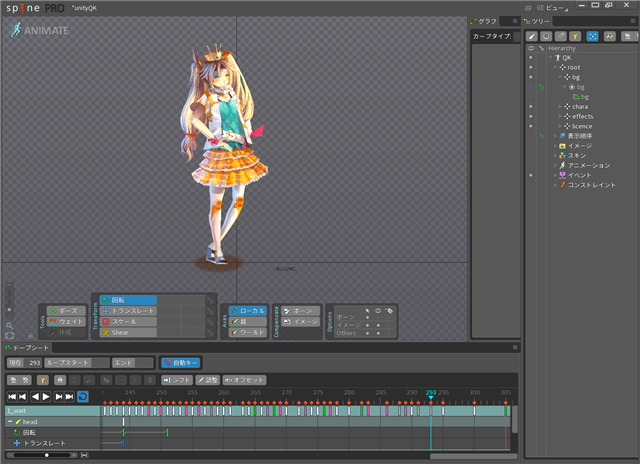Select the 回転 rotate transform tool
Screen dimensions: 640x464
point(128,300)
